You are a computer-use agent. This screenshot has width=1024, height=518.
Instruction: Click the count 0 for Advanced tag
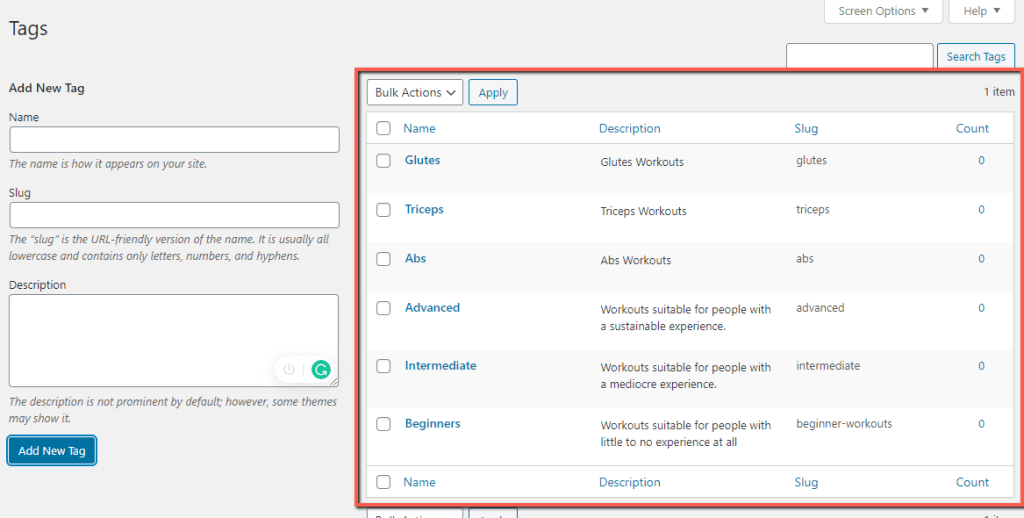981,308
